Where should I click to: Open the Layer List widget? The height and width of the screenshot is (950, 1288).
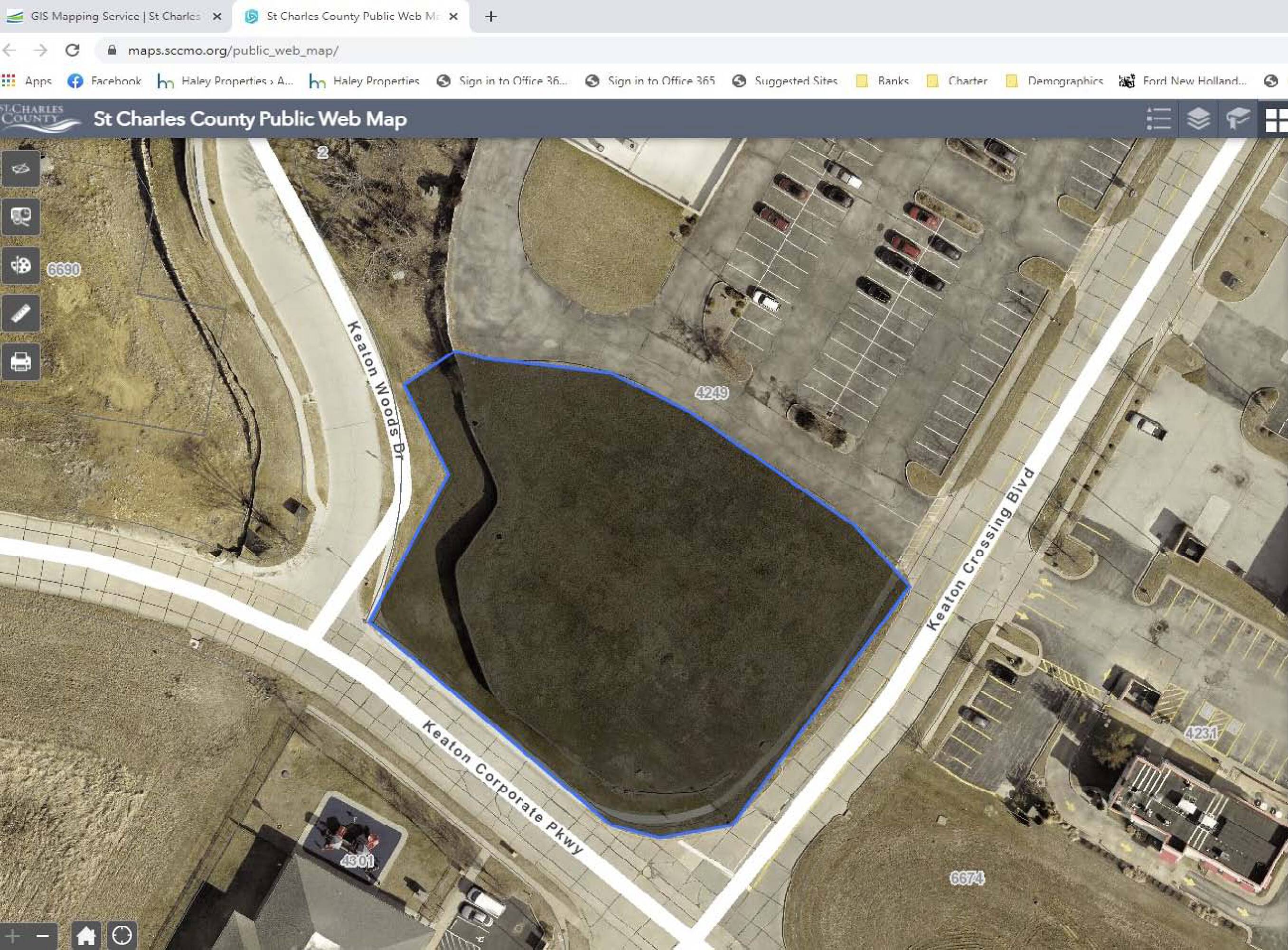tap(1198, 119)
